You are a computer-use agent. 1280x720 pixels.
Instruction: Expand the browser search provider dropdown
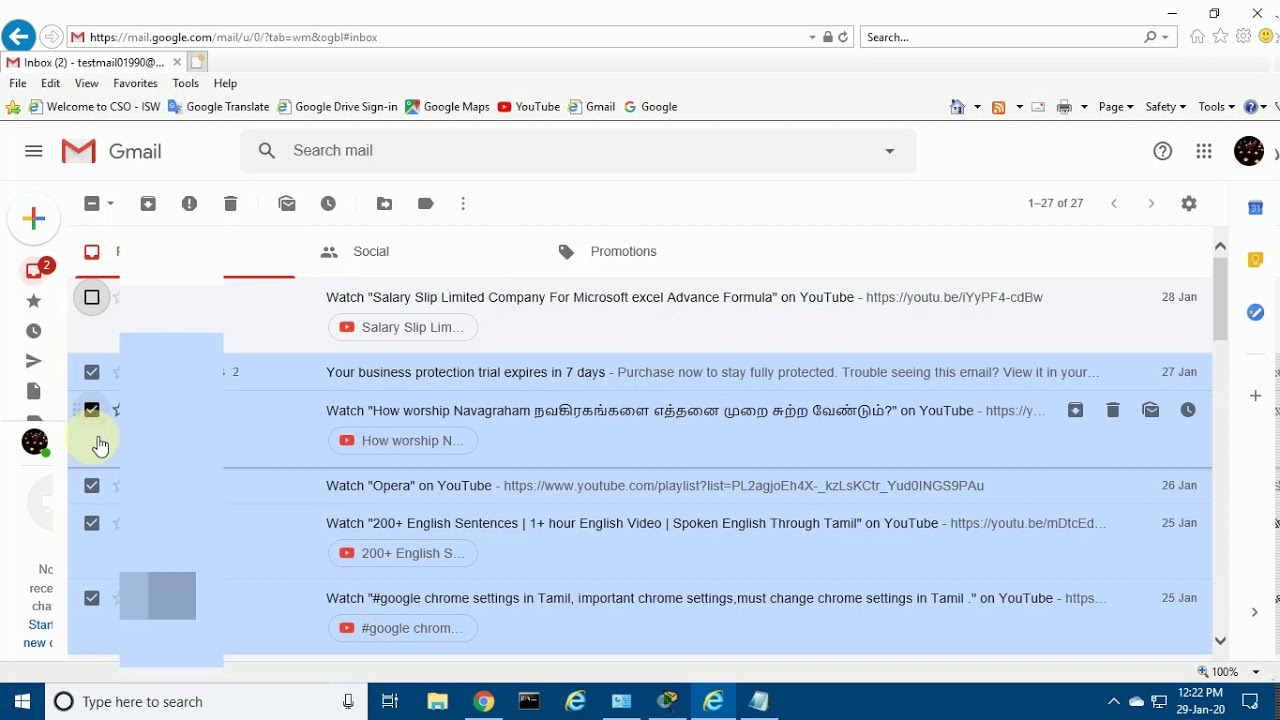click(x=1165, y=37)
